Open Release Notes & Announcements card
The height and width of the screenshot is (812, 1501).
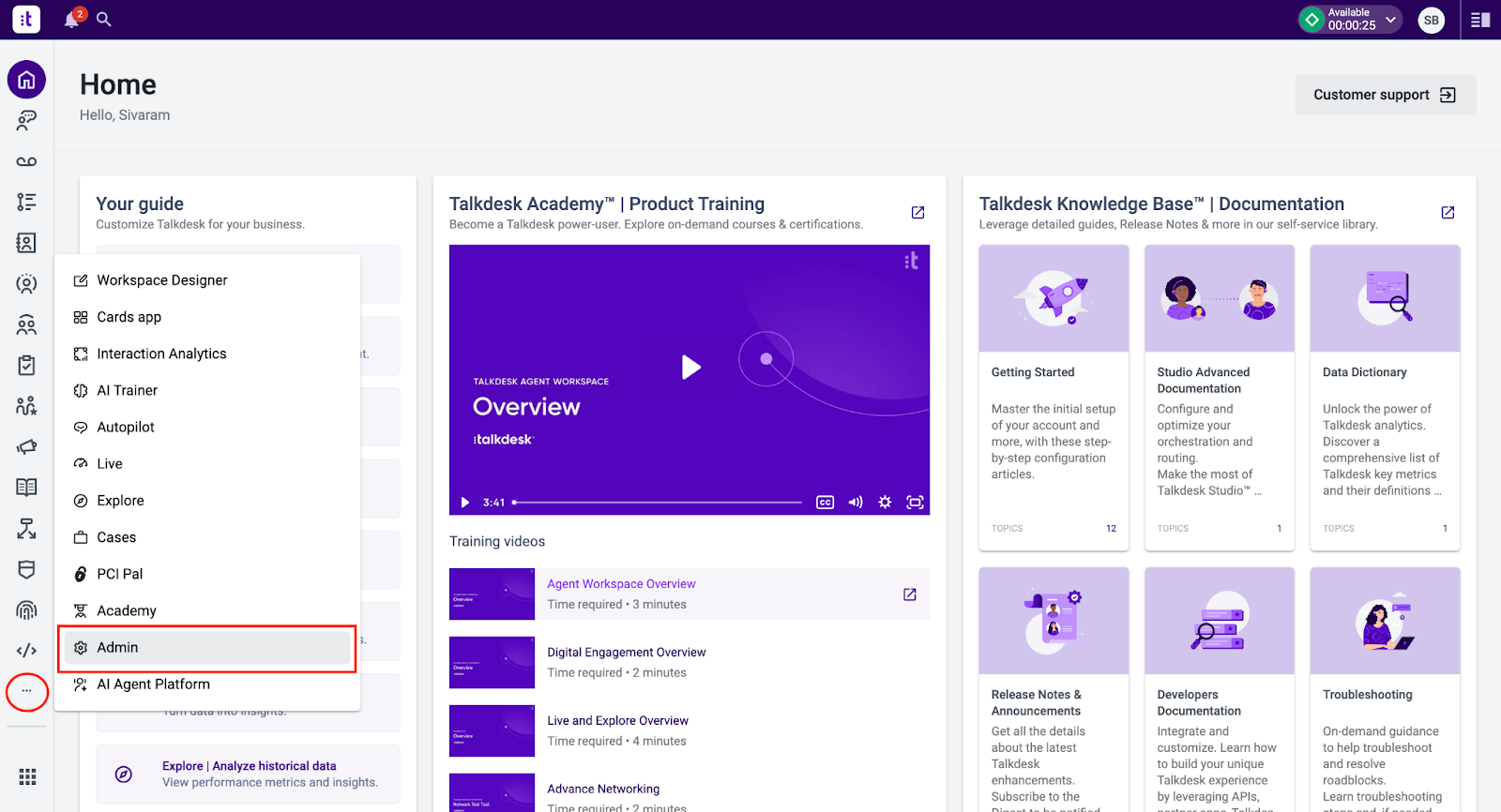click(1054, 689)
